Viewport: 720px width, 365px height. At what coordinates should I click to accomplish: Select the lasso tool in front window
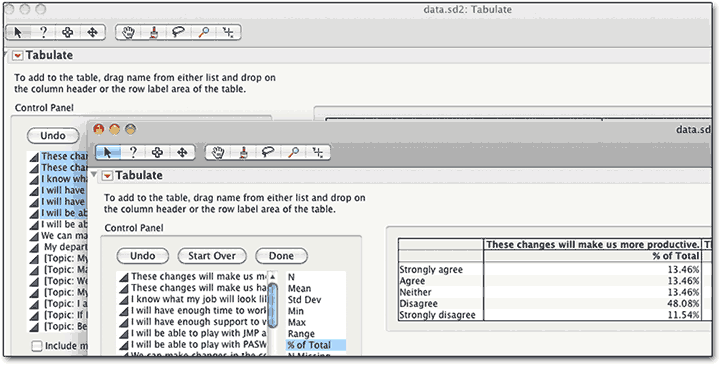point(268,152)
